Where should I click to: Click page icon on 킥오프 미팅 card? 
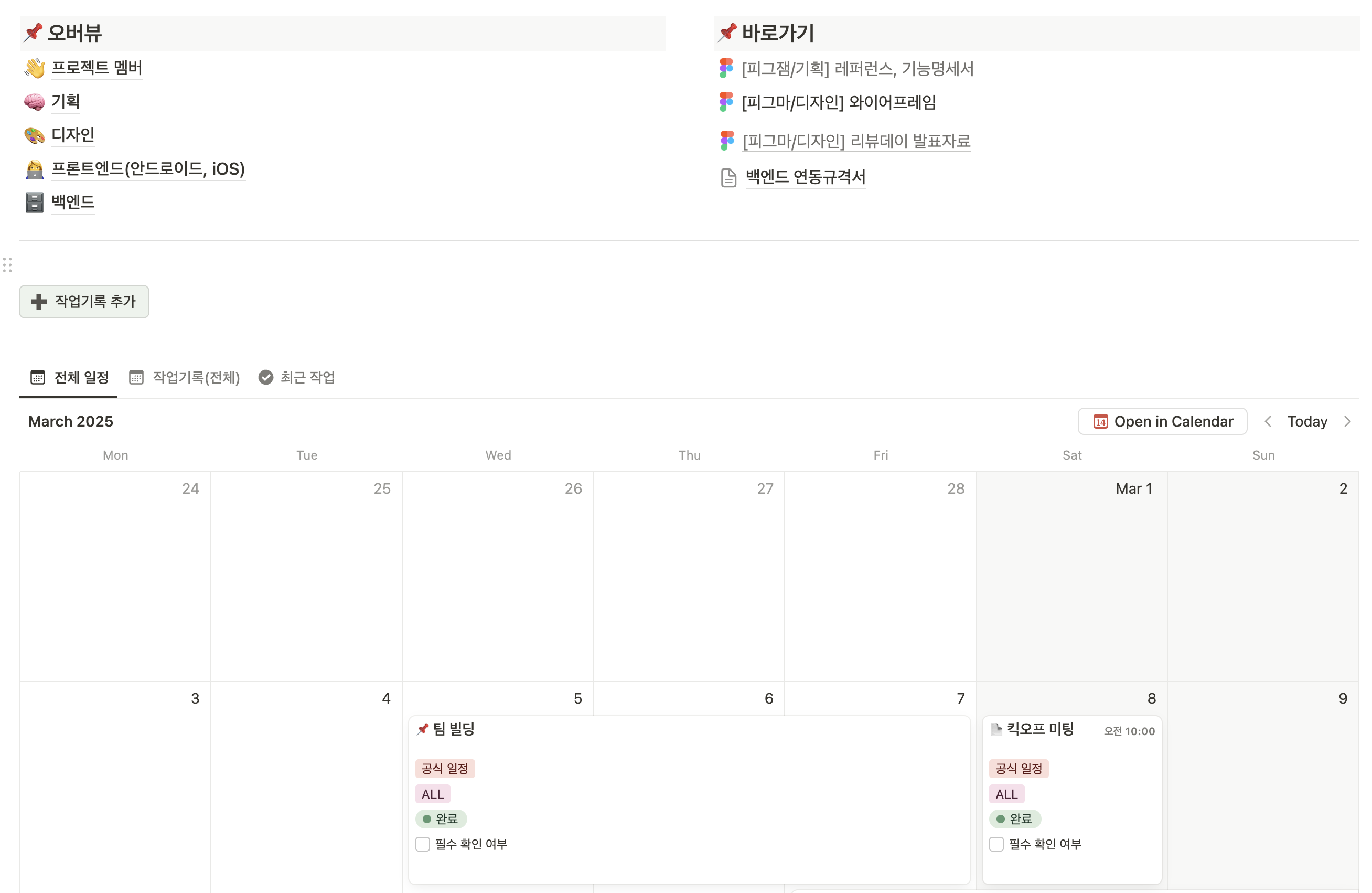[x=995, y=730]
